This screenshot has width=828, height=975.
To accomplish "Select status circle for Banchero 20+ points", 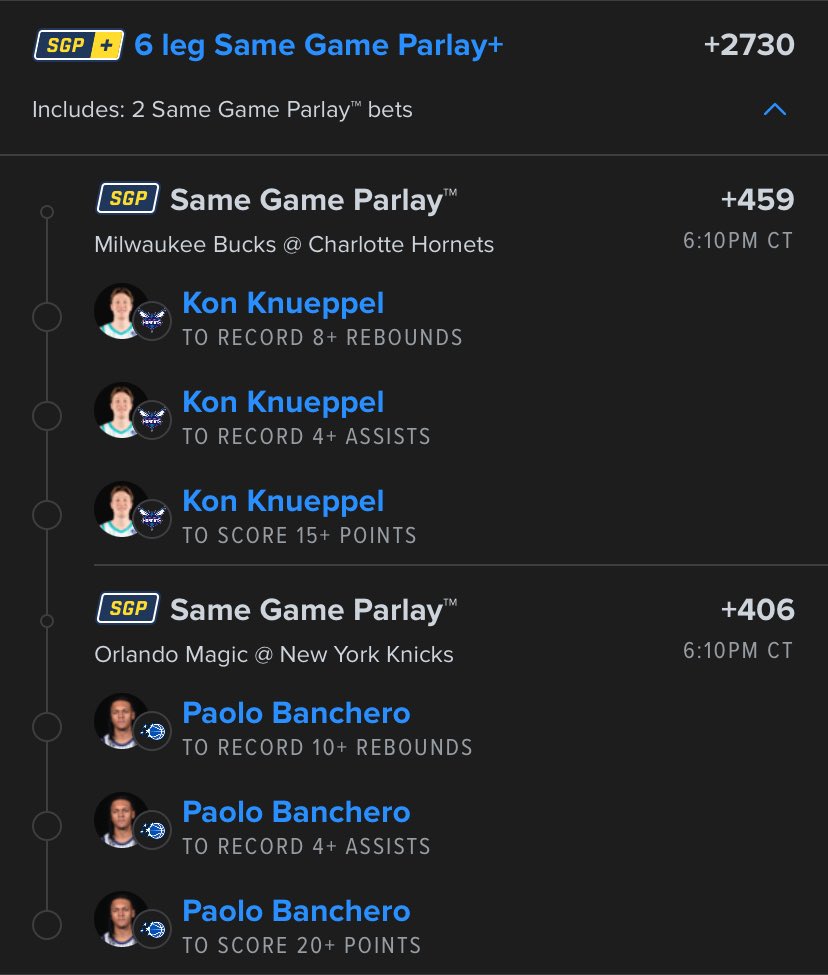I will (47, 925).
